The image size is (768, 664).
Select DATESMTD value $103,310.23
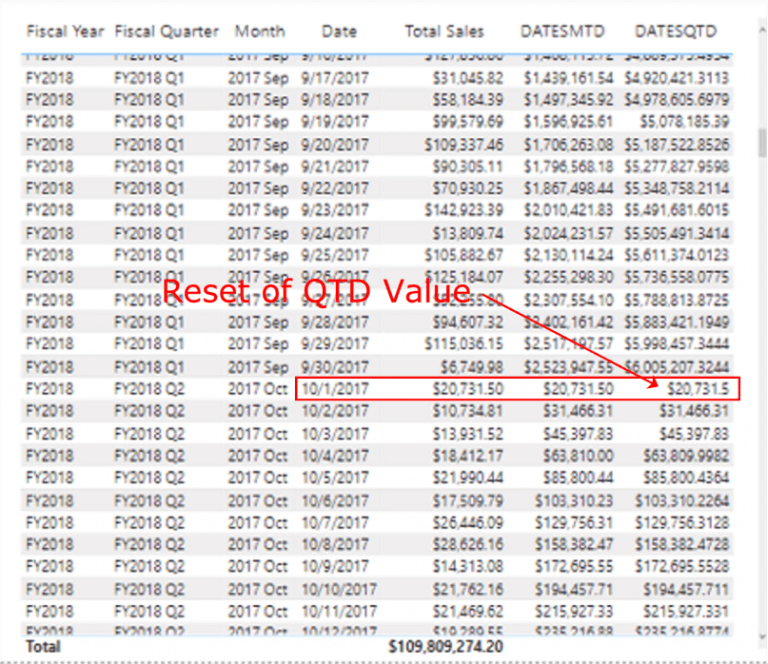pyautogui.click(x=574, y=500)
